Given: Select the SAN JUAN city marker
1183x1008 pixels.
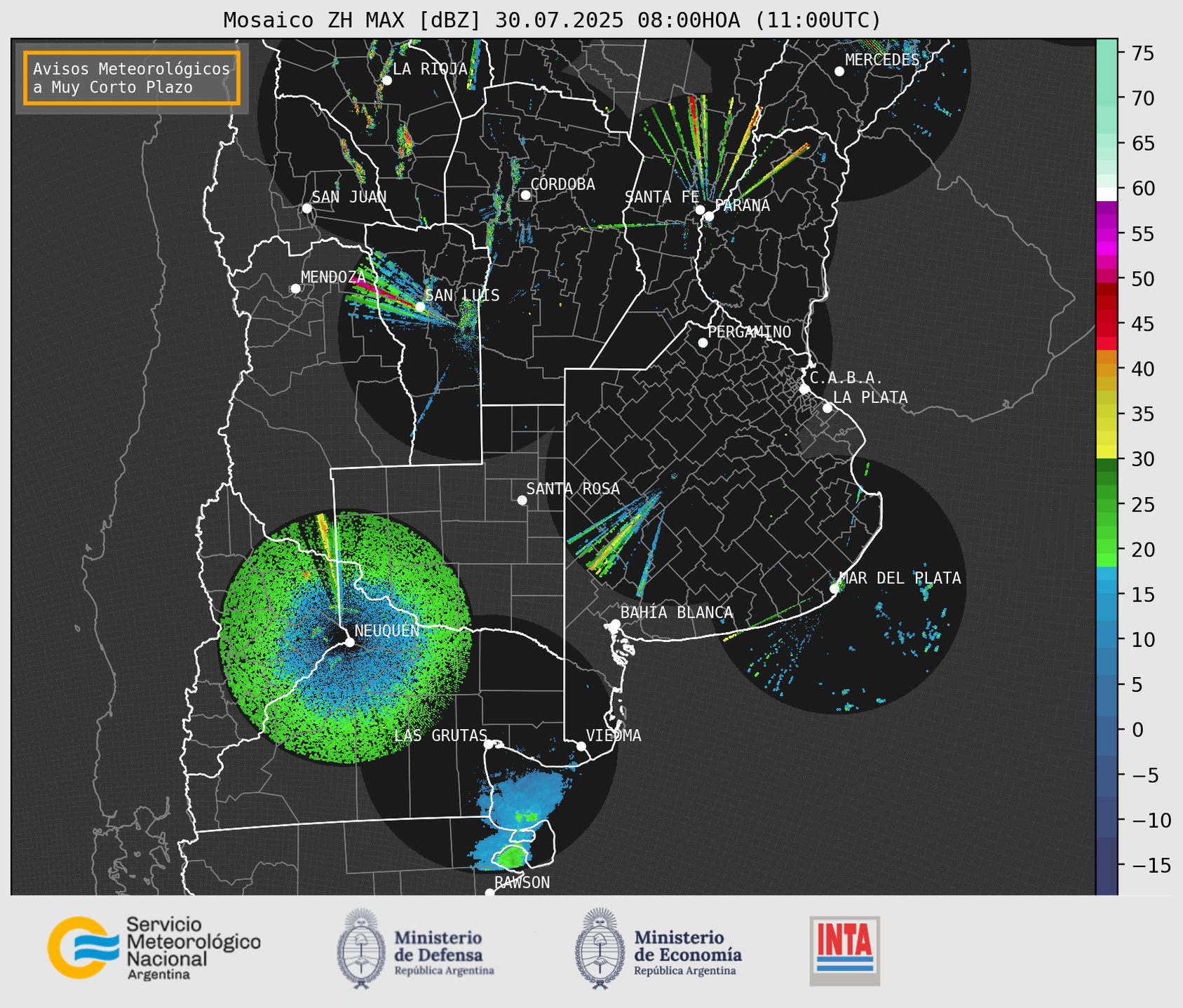Looking at the screenshot, I should point(306,208).
